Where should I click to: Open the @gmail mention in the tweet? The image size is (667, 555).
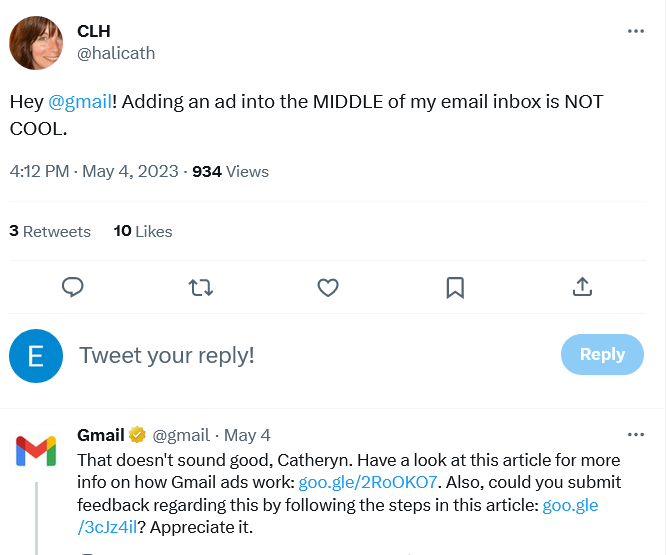[x=80, y=102]
